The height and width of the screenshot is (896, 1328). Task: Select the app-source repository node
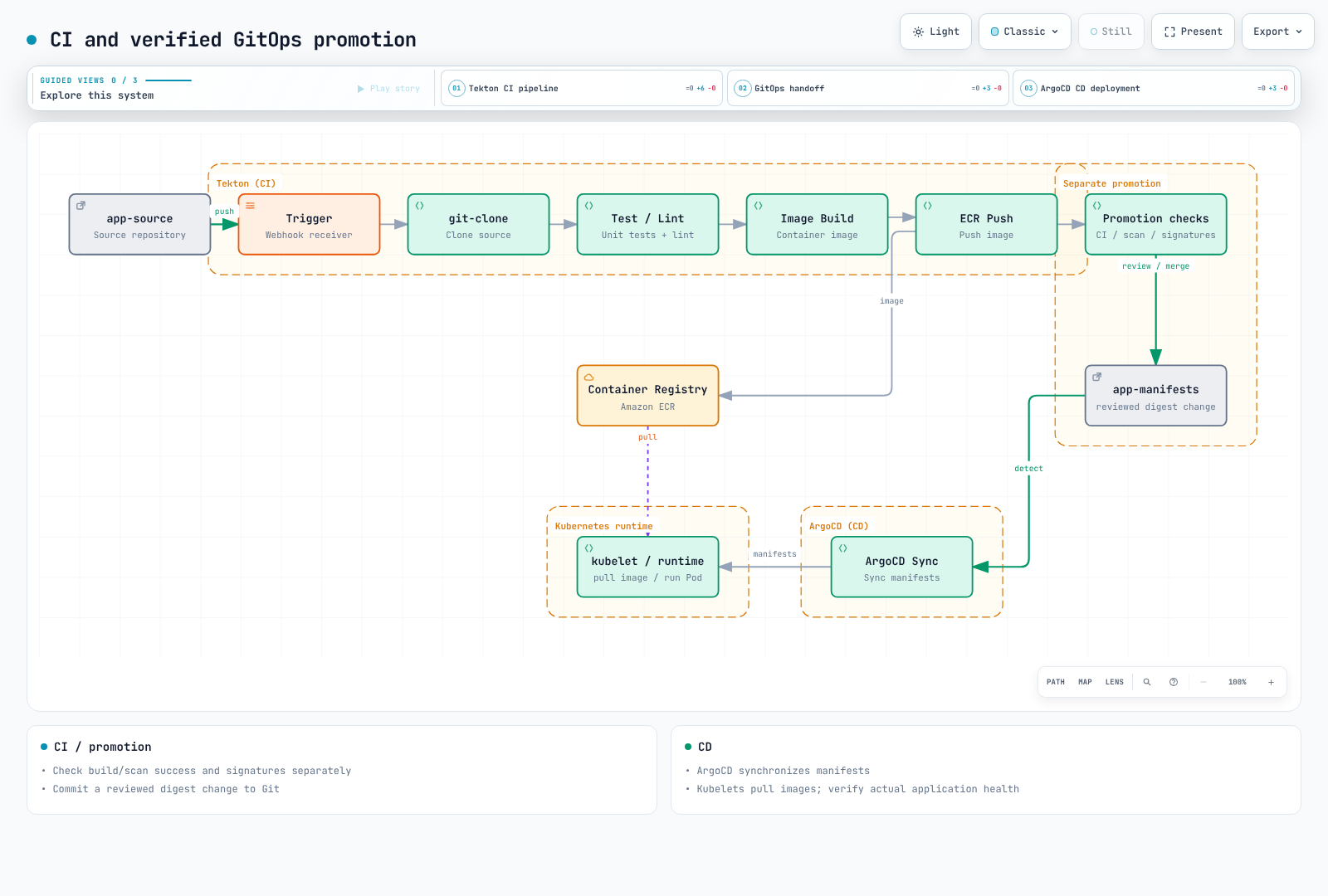click(x=139, y=224)
